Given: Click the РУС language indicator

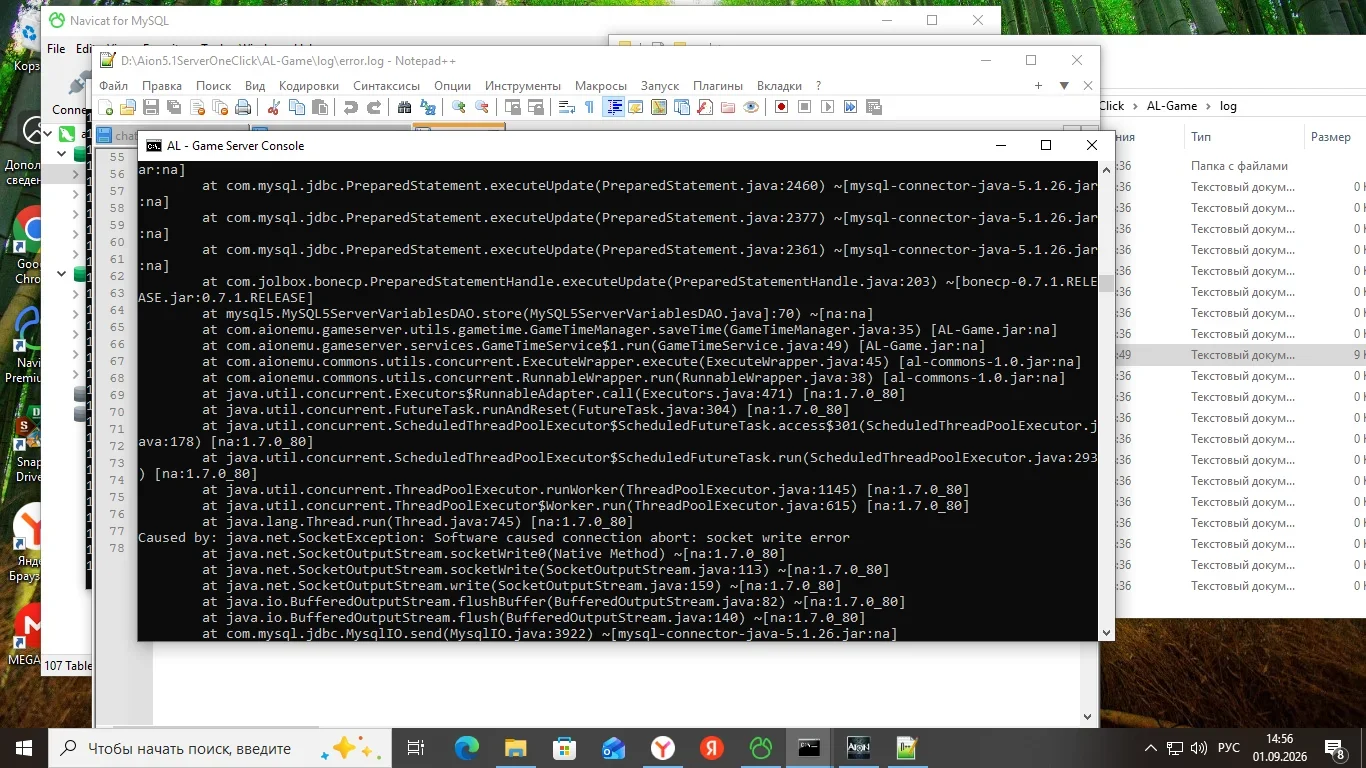Looking at the screenshot, I should tap(1229, 748).
